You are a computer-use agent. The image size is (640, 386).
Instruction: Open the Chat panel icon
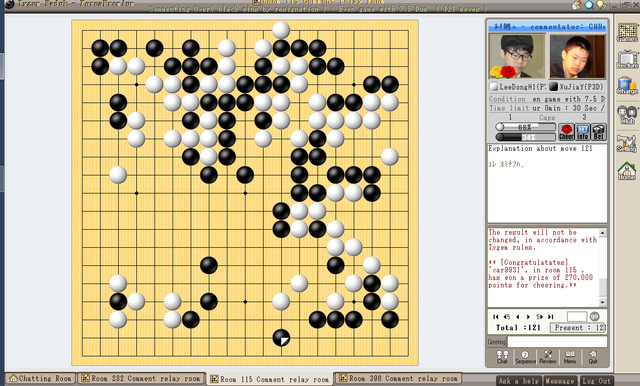(x=502, y=357)
